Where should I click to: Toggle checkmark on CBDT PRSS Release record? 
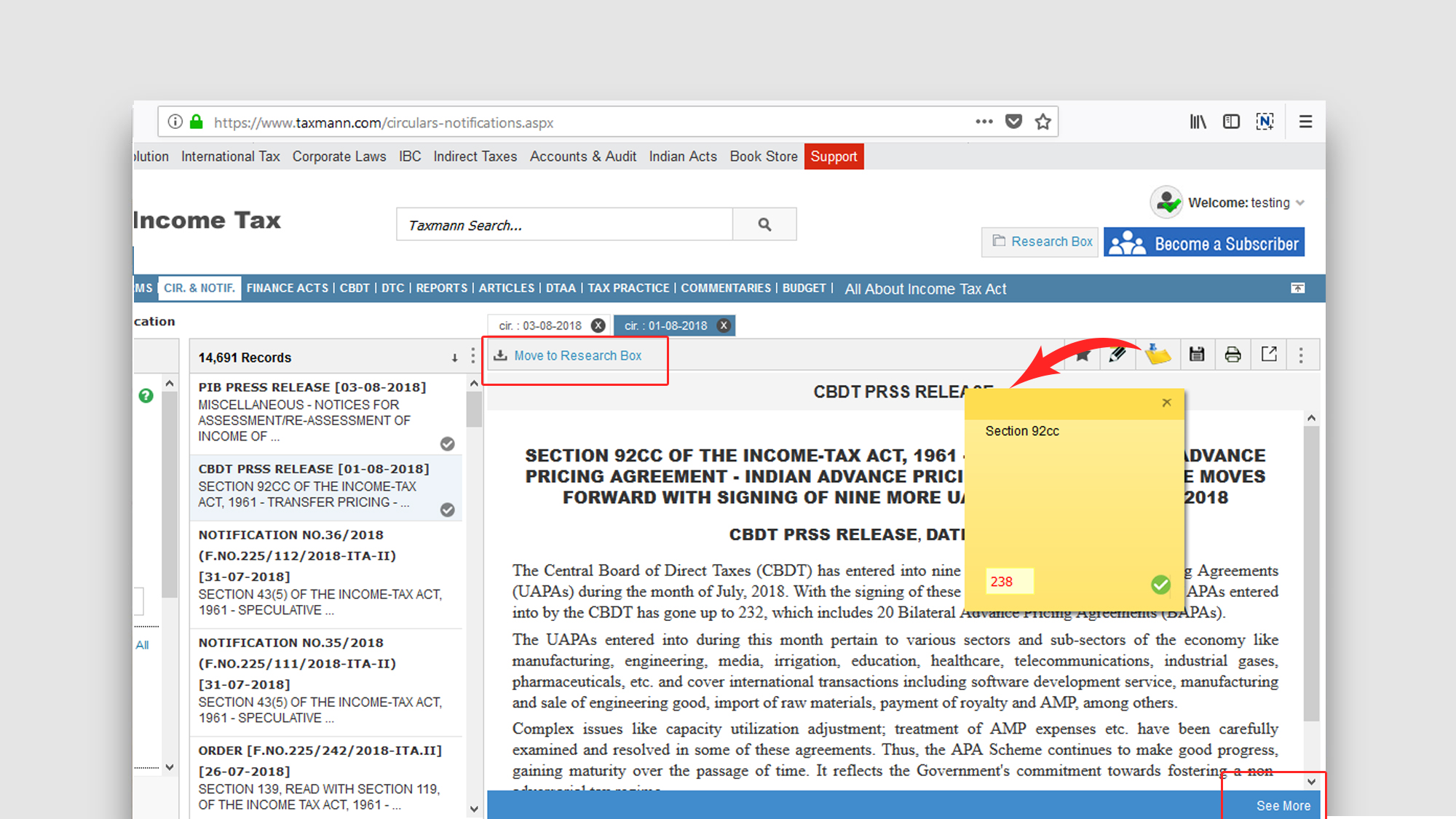click(448, 510)
